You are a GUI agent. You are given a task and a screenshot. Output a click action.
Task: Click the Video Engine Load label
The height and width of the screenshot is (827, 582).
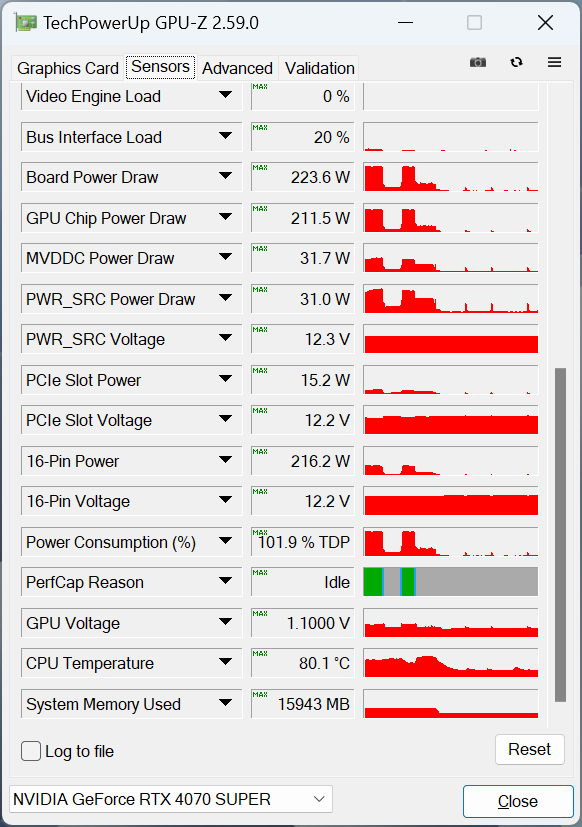tap(93, 97)
